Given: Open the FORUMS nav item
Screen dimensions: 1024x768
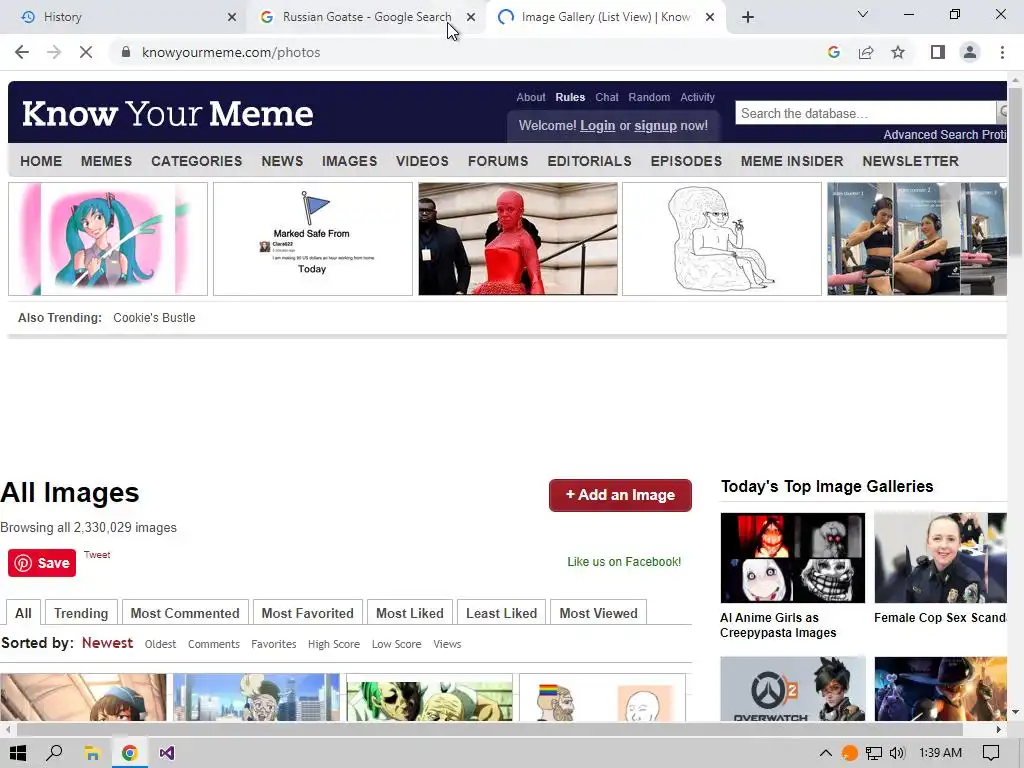Looking at the screenshot, I should tap(498, 161).
